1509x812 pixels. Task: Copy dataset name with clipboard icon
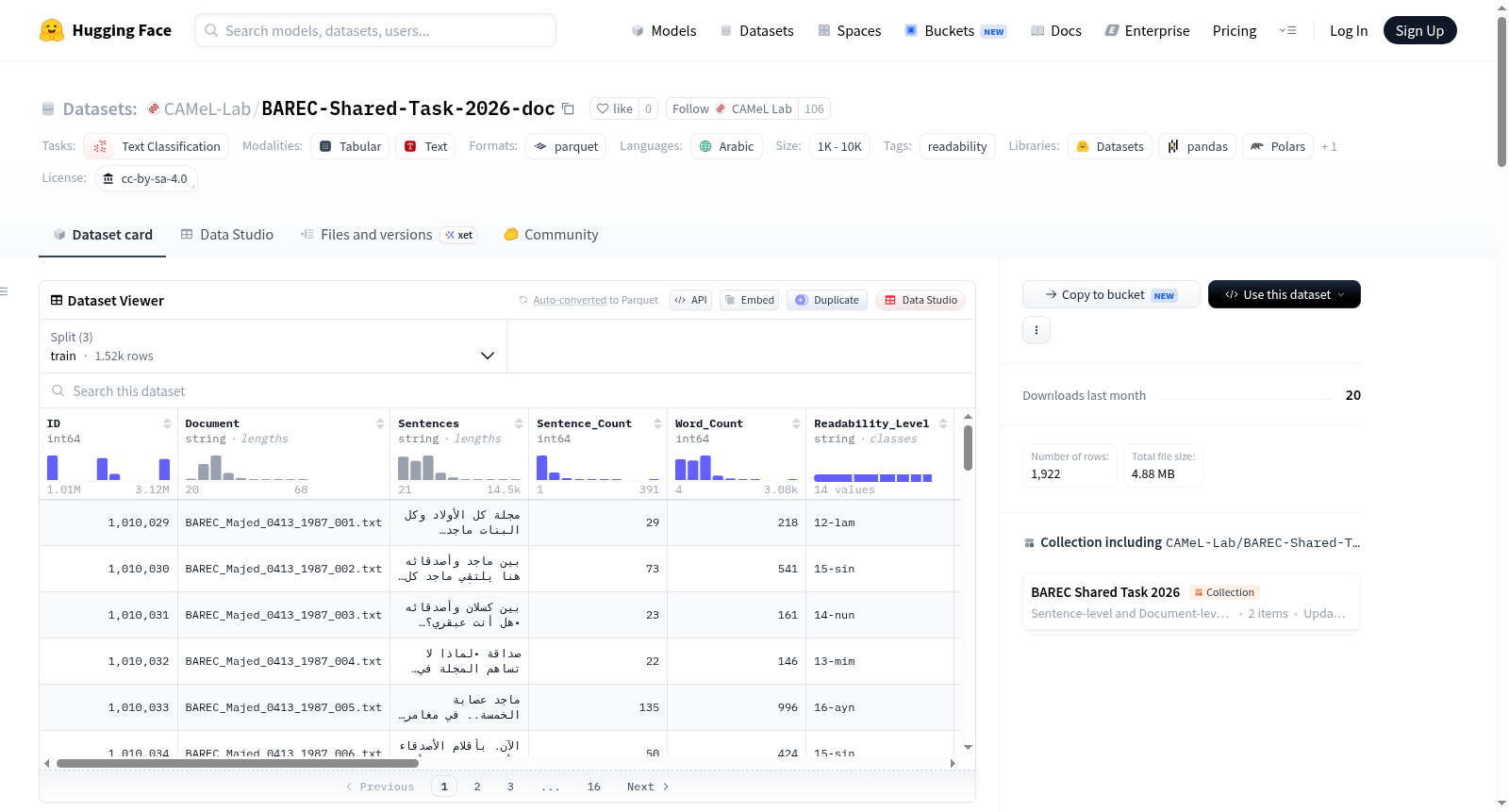[568, 108]
